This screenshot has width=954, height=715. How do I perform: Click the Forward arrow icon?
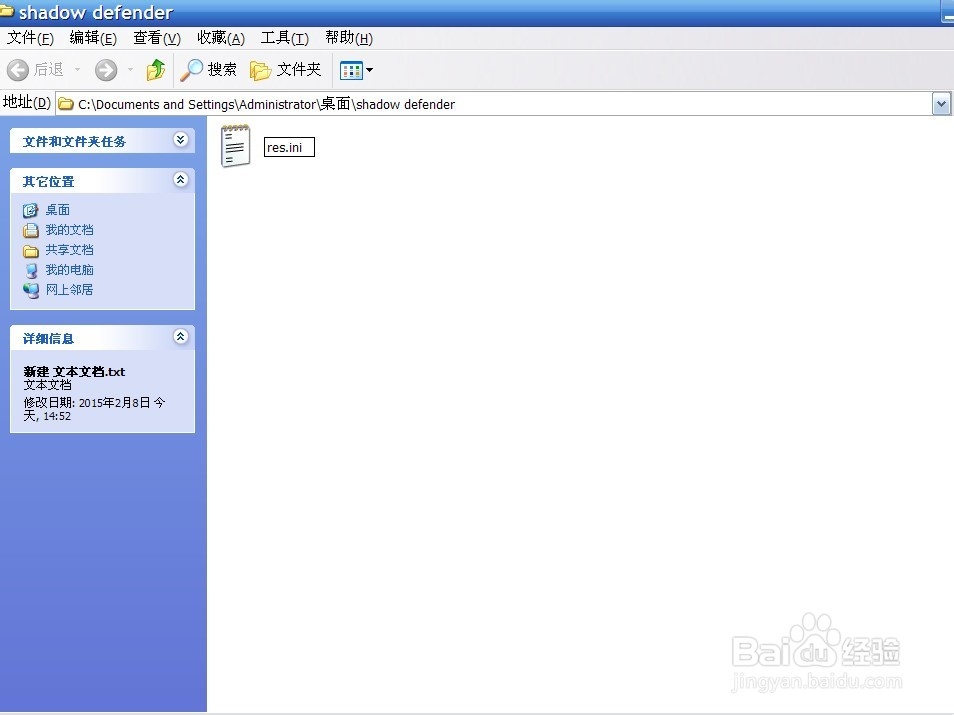tap(106, 70)
